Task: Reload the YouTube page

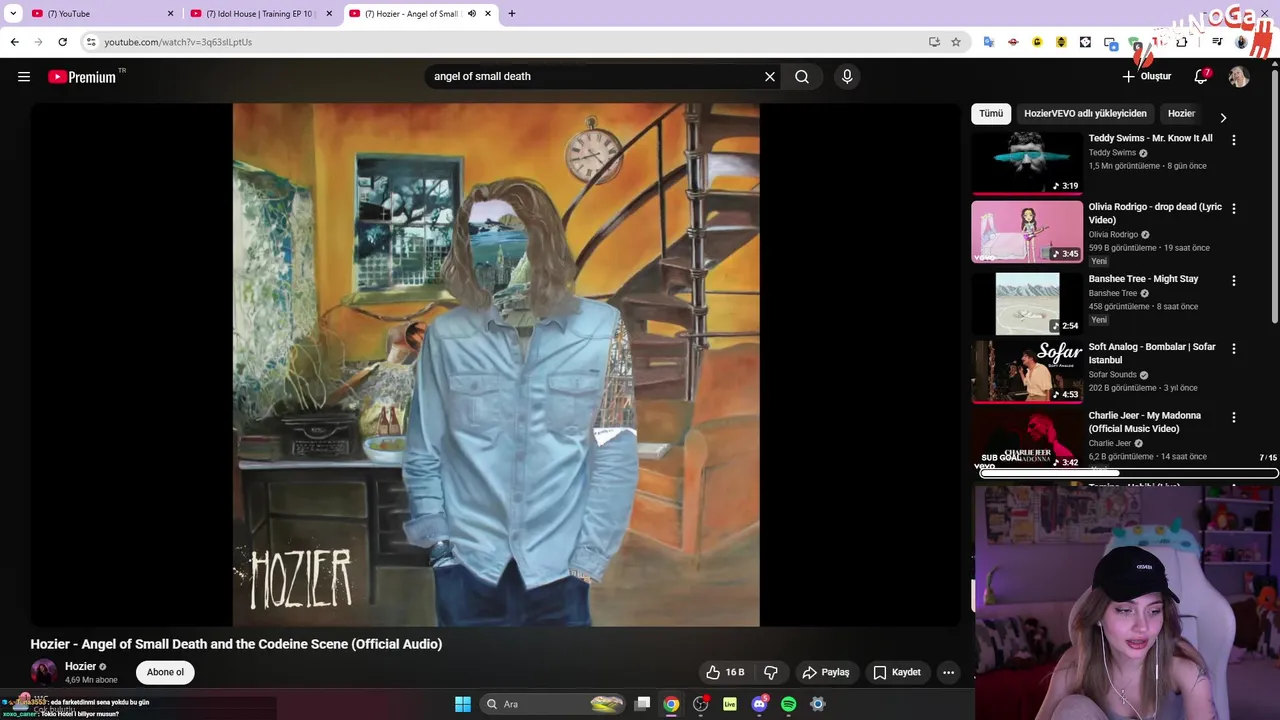Action: (62, 42)
